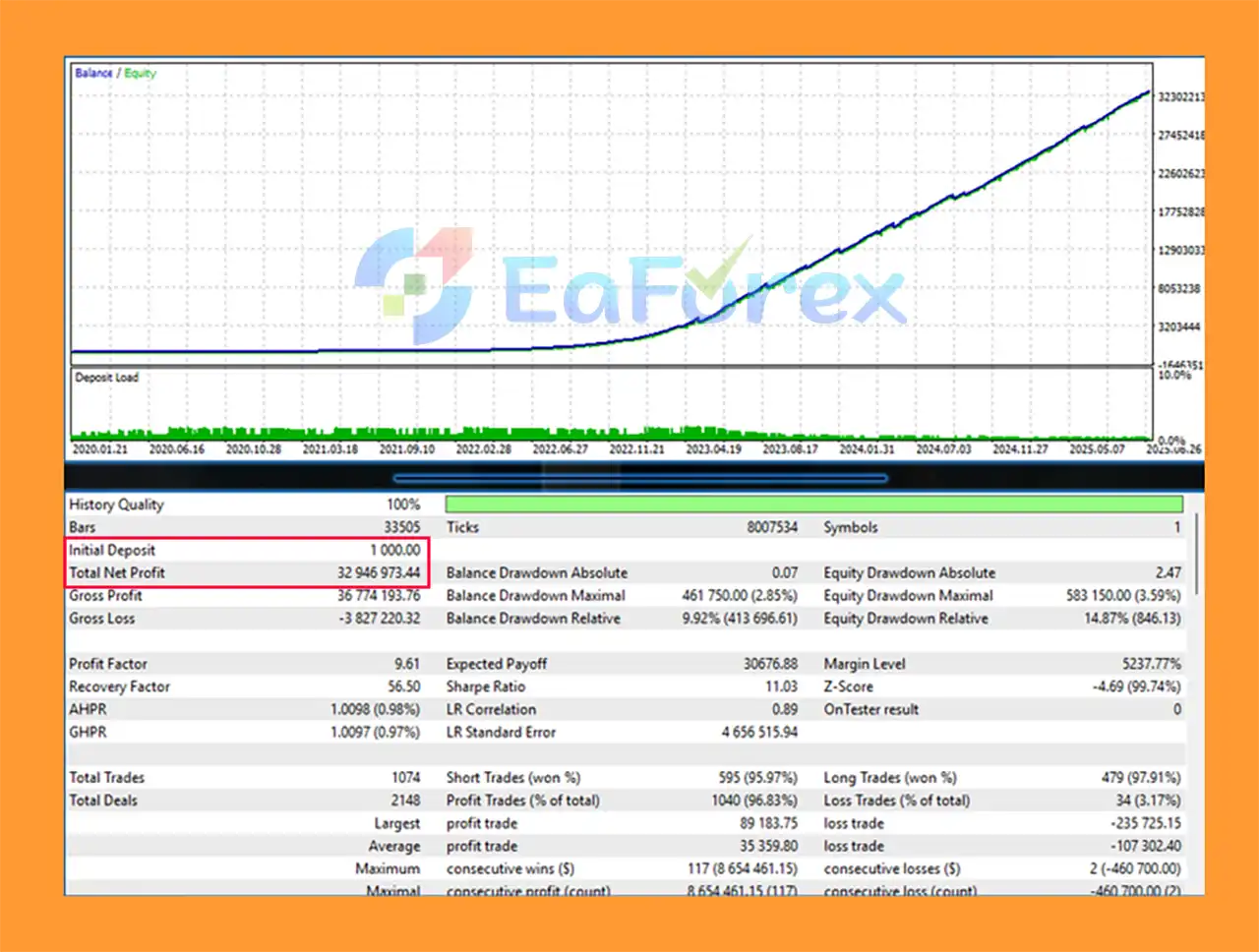The image size is (1259, 952).
Task: Click the Total Net Profit value 32 946 973.44
Action: pyautogui.click(x=379, y=572)
